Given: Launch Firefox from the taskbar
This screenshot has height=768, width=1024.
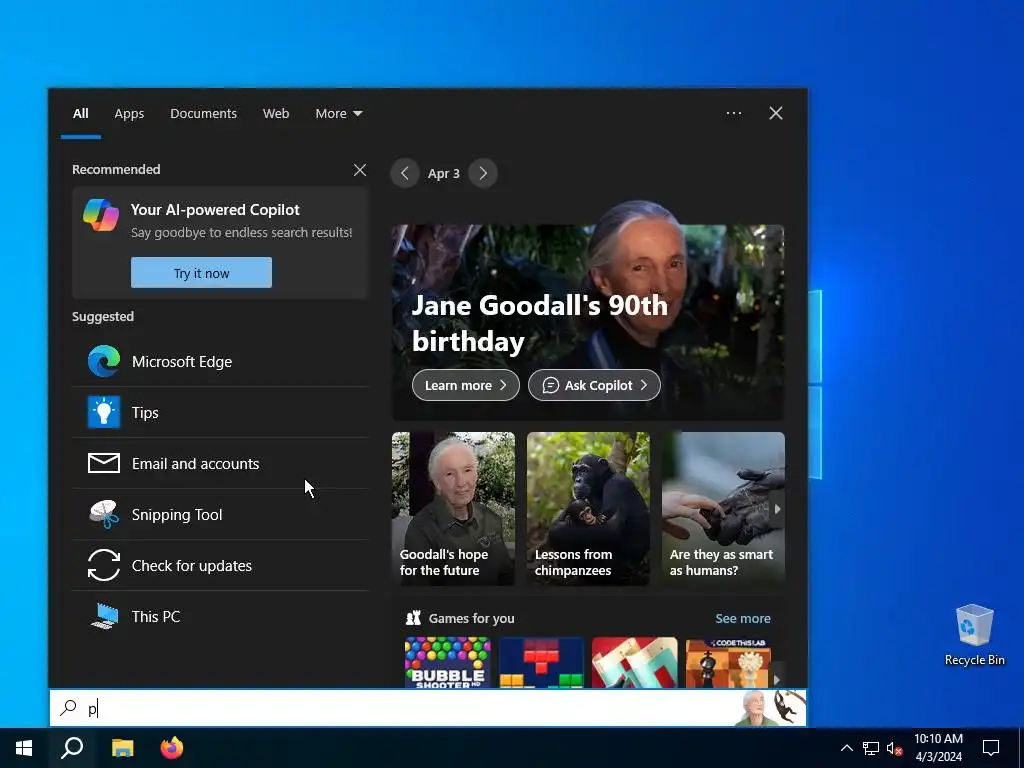Looking at the screenshot, I should point(172,748).
